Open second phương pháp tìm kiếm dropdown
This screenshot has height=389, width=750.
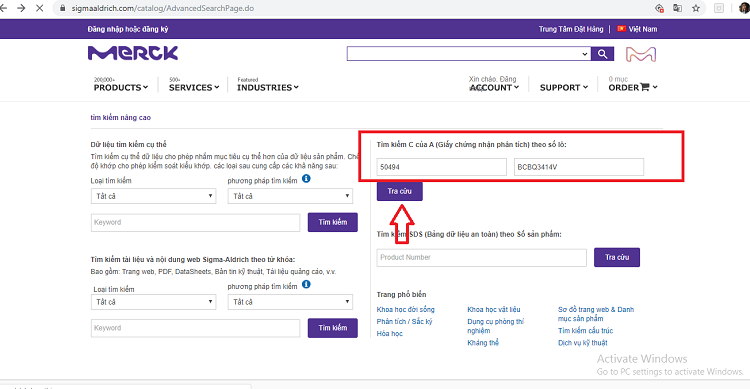(x=290, y=302)
